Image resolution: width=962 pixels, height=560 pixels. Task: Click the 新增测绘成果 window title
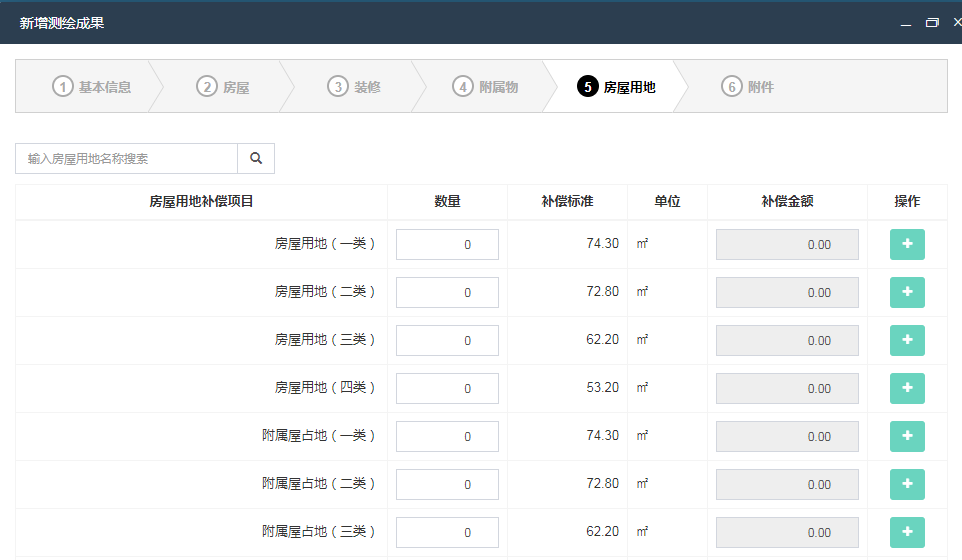pos(62,23)
